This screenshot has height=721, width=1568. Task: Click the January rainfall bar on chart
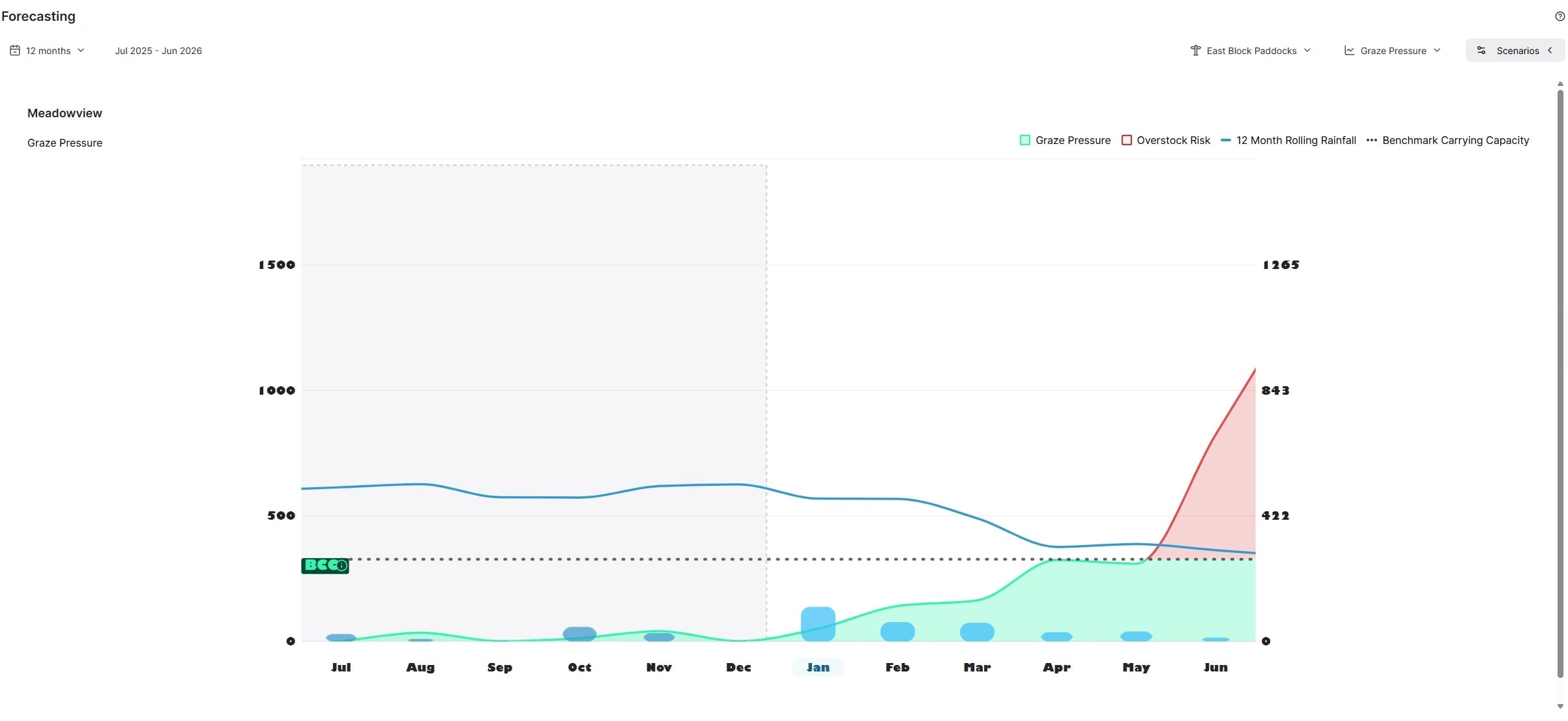(818, 623)
